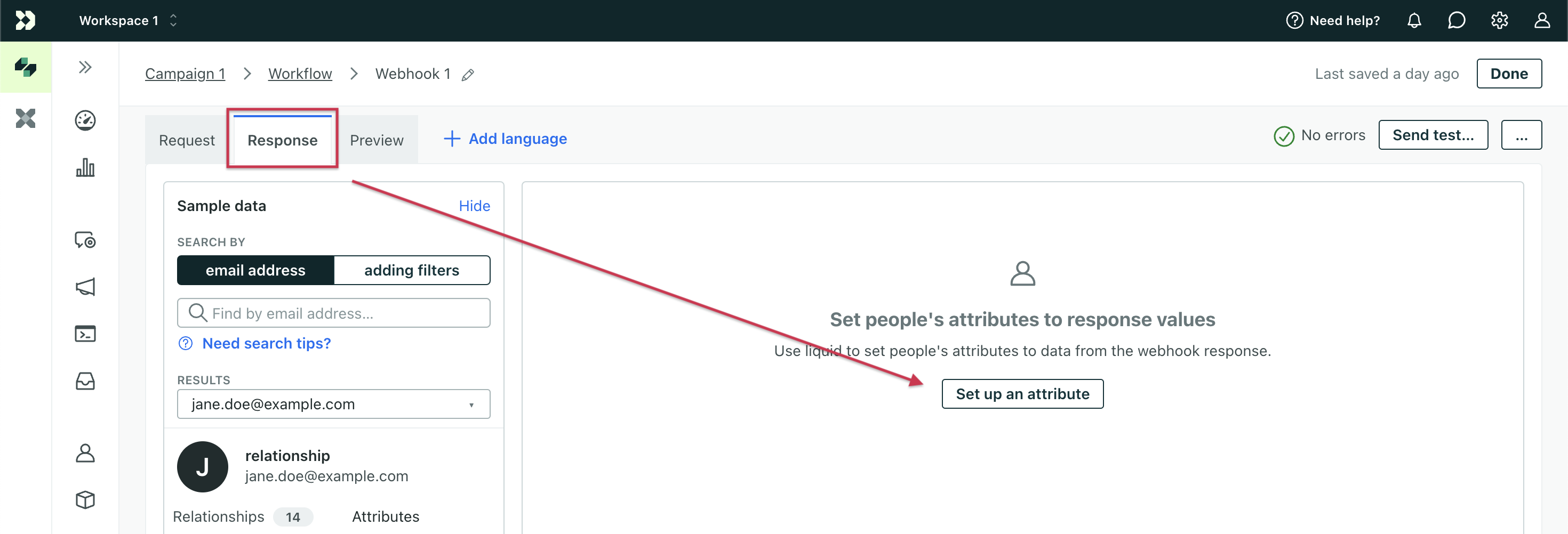Expand the sidebar with double chevron
This screenshot has width=1568, height=534.
[85, 67]
